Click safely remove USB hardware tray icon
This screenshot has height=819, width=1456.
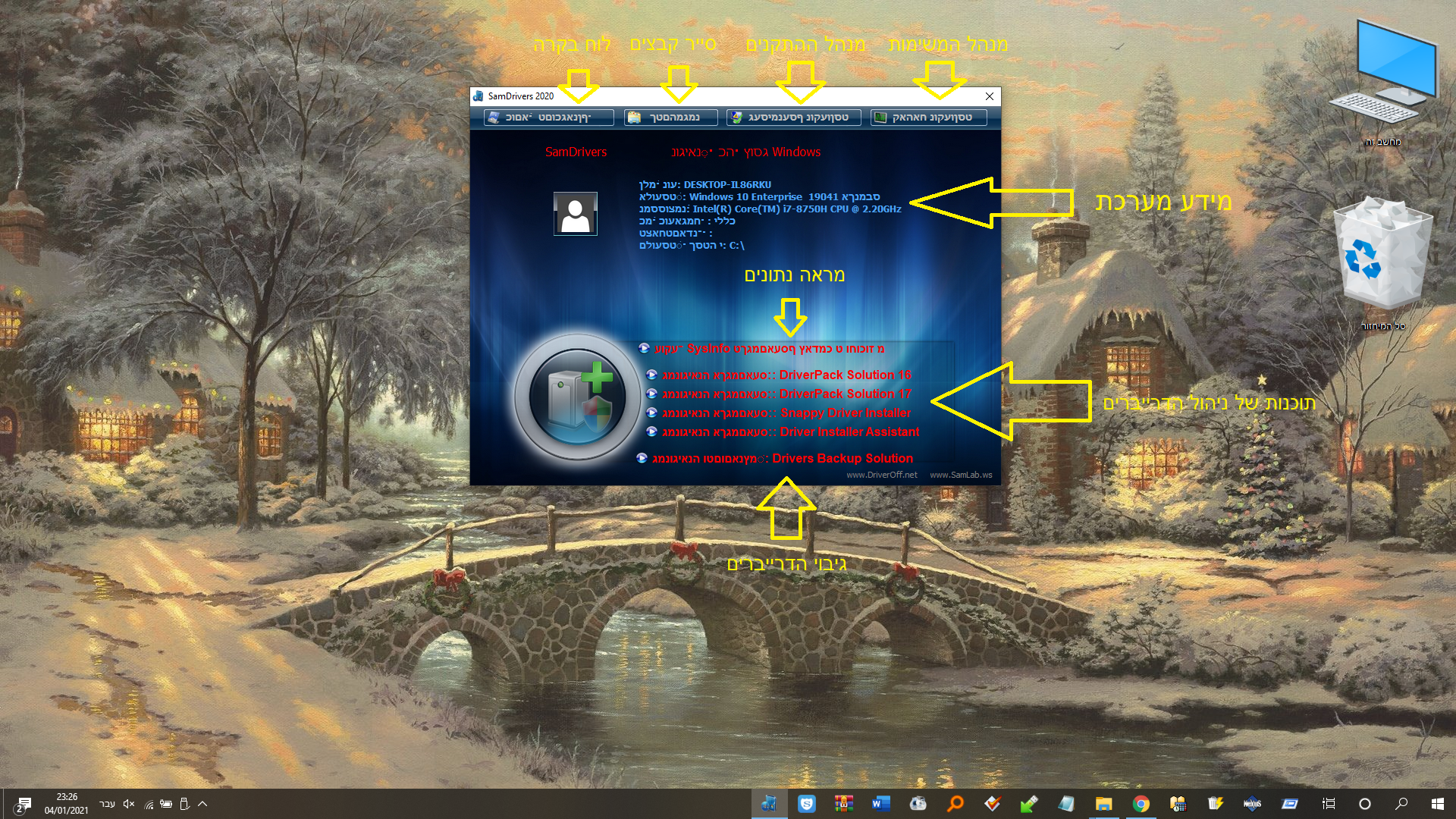[x=184, y=804]
